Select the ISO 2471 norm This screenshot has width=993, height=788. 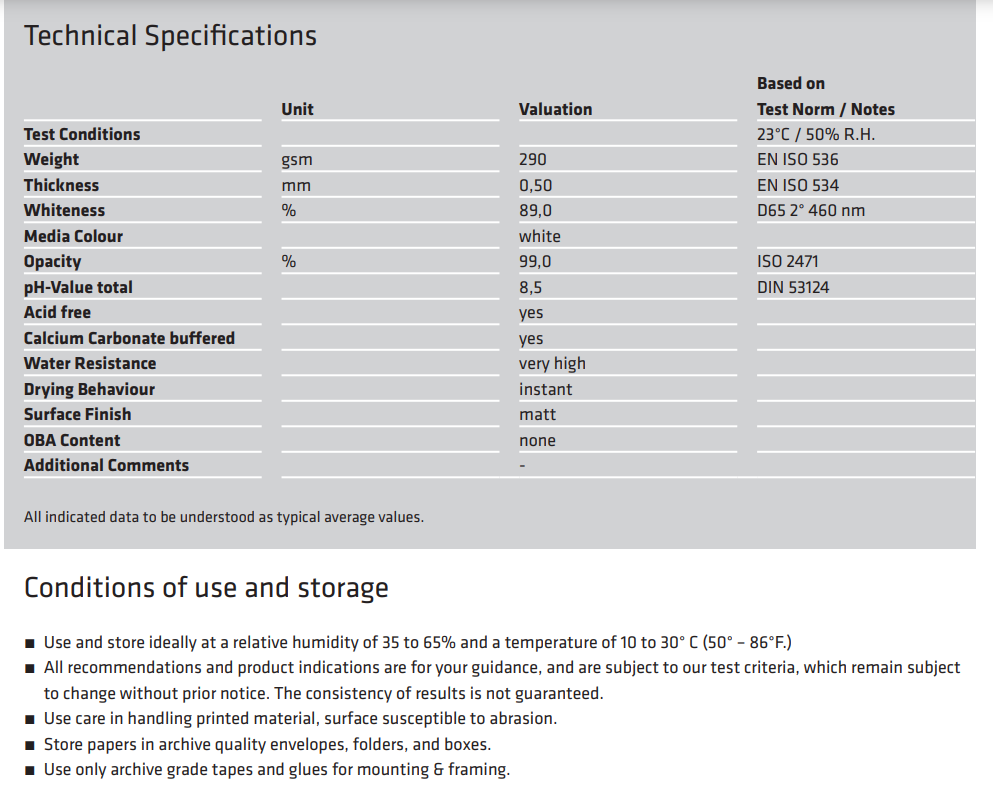point(788,262)
